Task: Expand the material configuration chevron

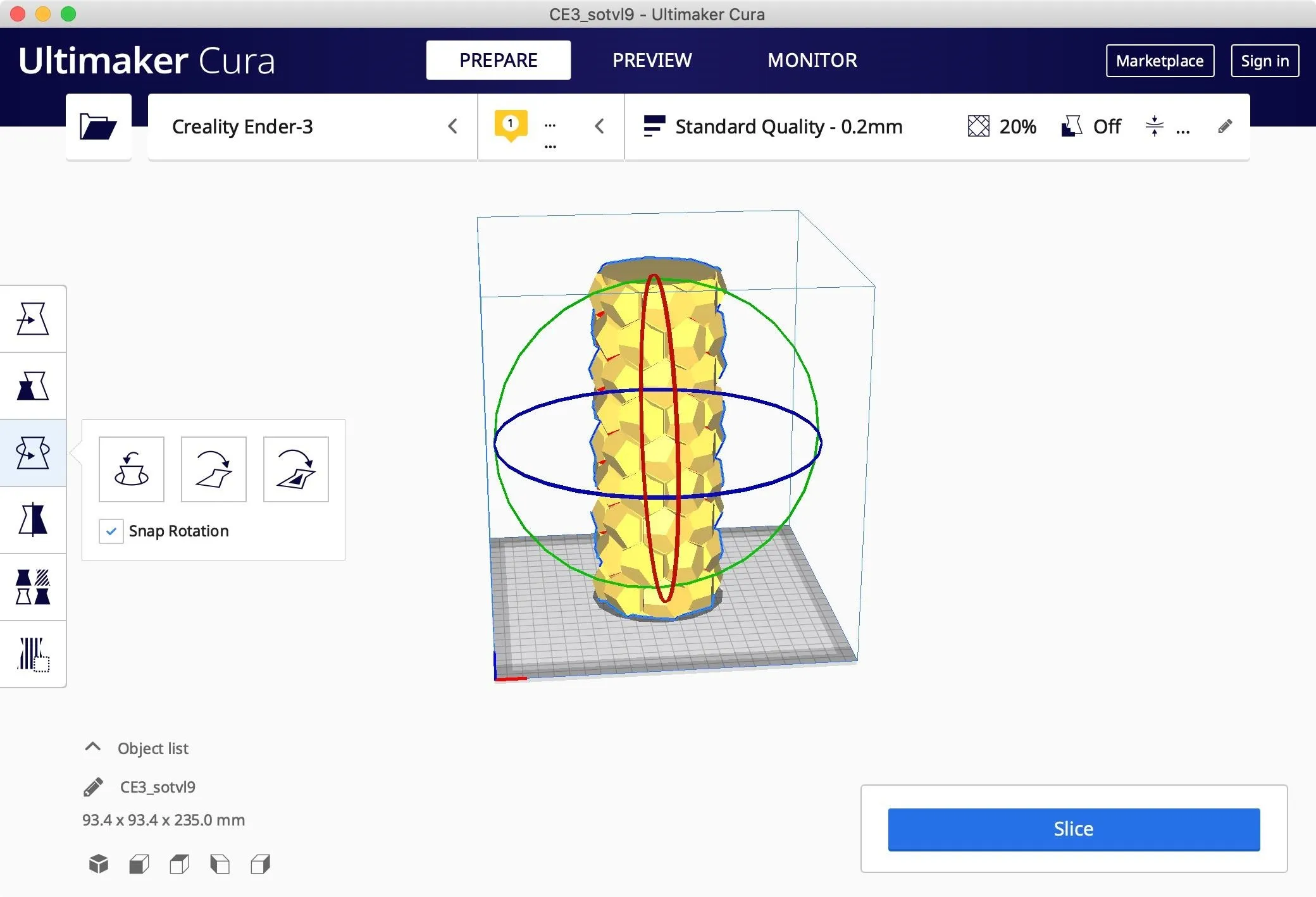Action: [599, 127]
